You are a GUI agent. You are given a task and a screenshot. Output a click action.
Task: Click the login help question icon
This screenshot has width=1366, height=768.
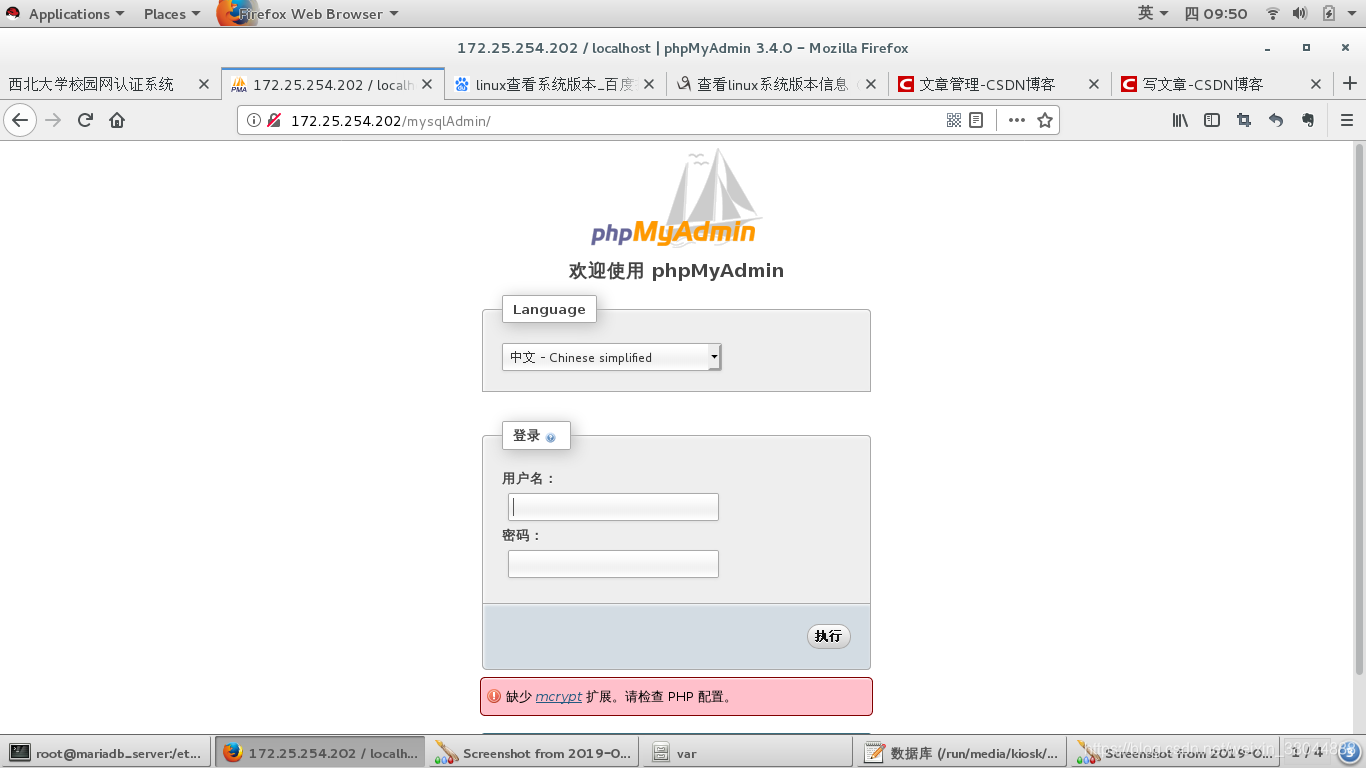point(551,437)
